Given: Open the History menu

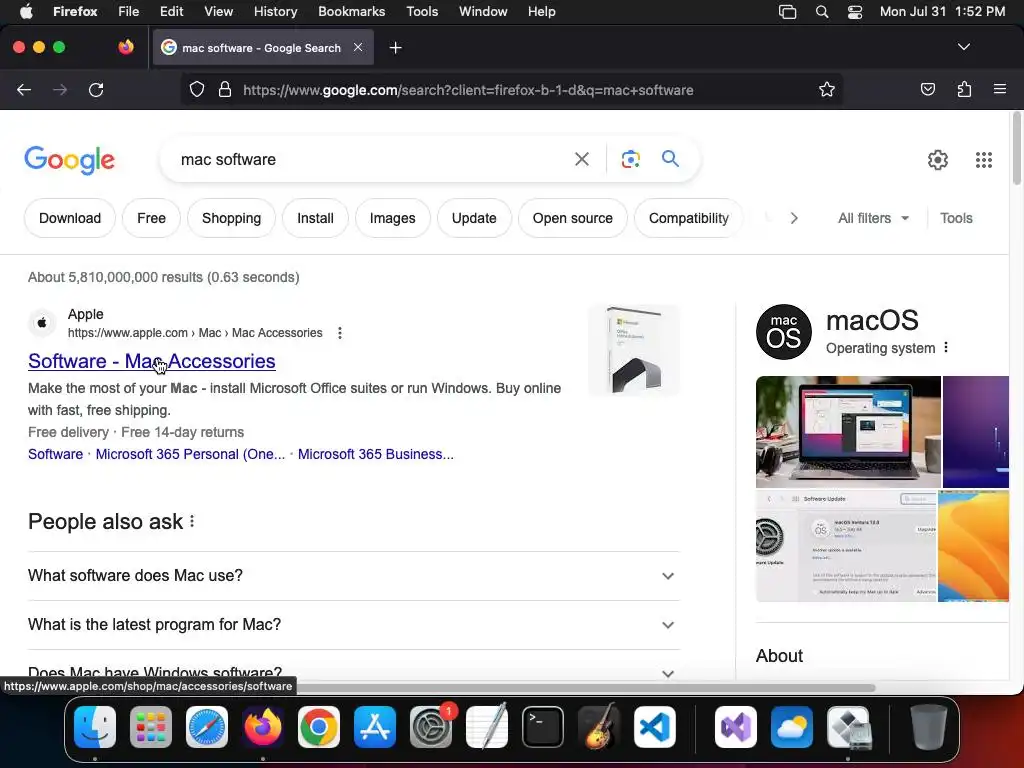Looking at the screenshot, I should click(x=275, y=12).
